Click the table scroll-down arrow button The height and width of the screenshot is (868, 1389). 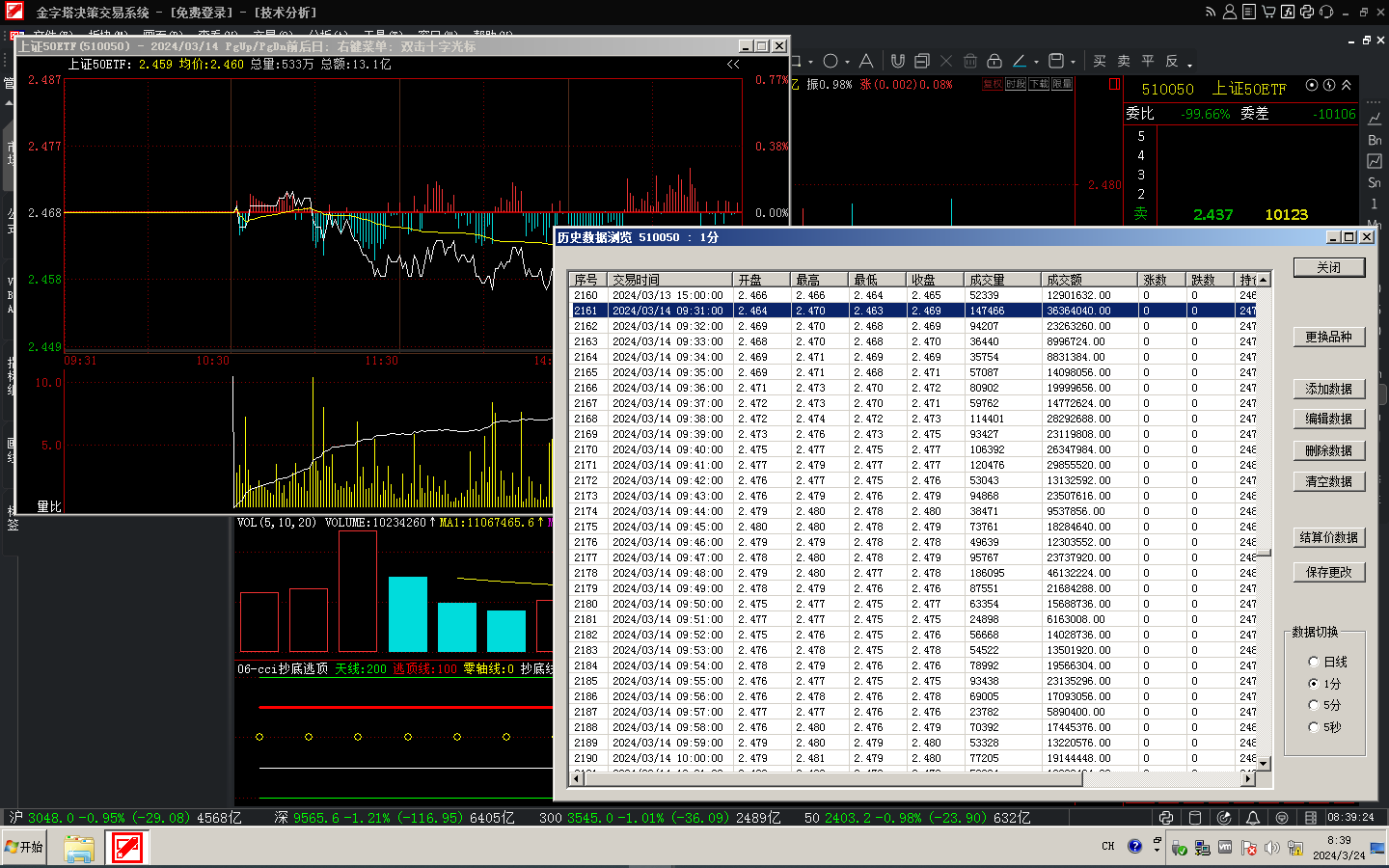coord(1264,763)
